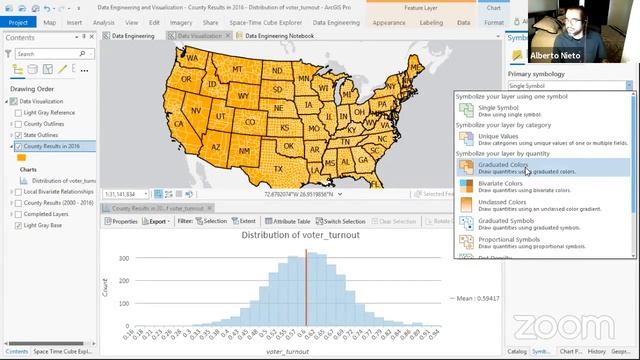Image resolution: width=640 pixels, height=360 pixels.
Task: Toggle the Light Gray Reference layer checkbox
Action: click(x=18, y=113)
